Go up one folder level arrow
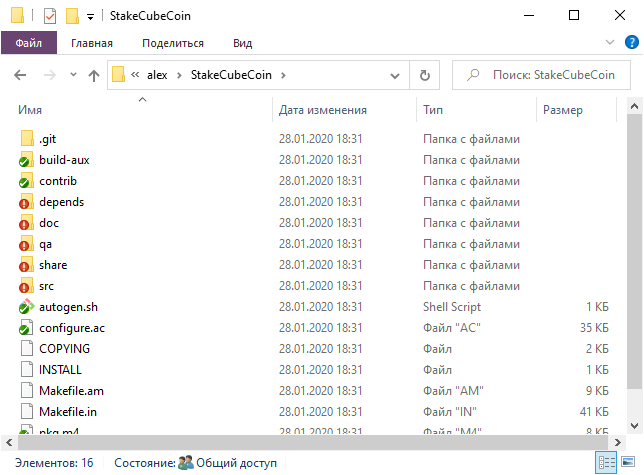 [x=94, y=75]
